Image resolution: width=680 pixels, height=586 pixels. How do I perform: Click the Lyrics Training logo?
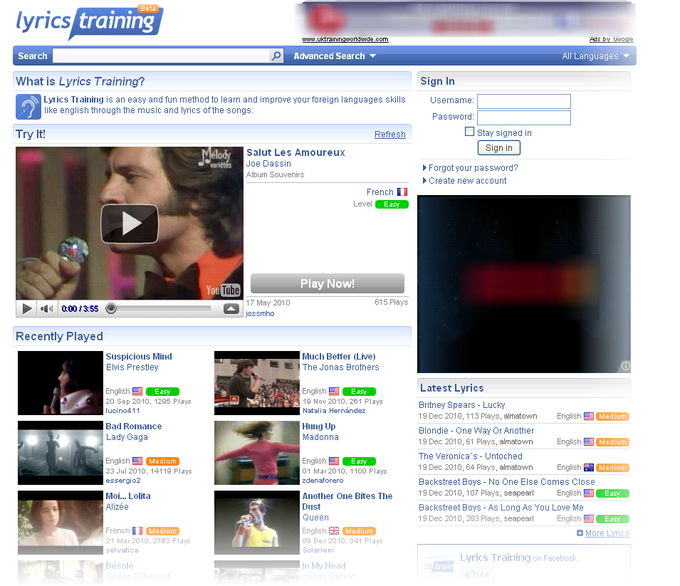(x=89, y=22)
